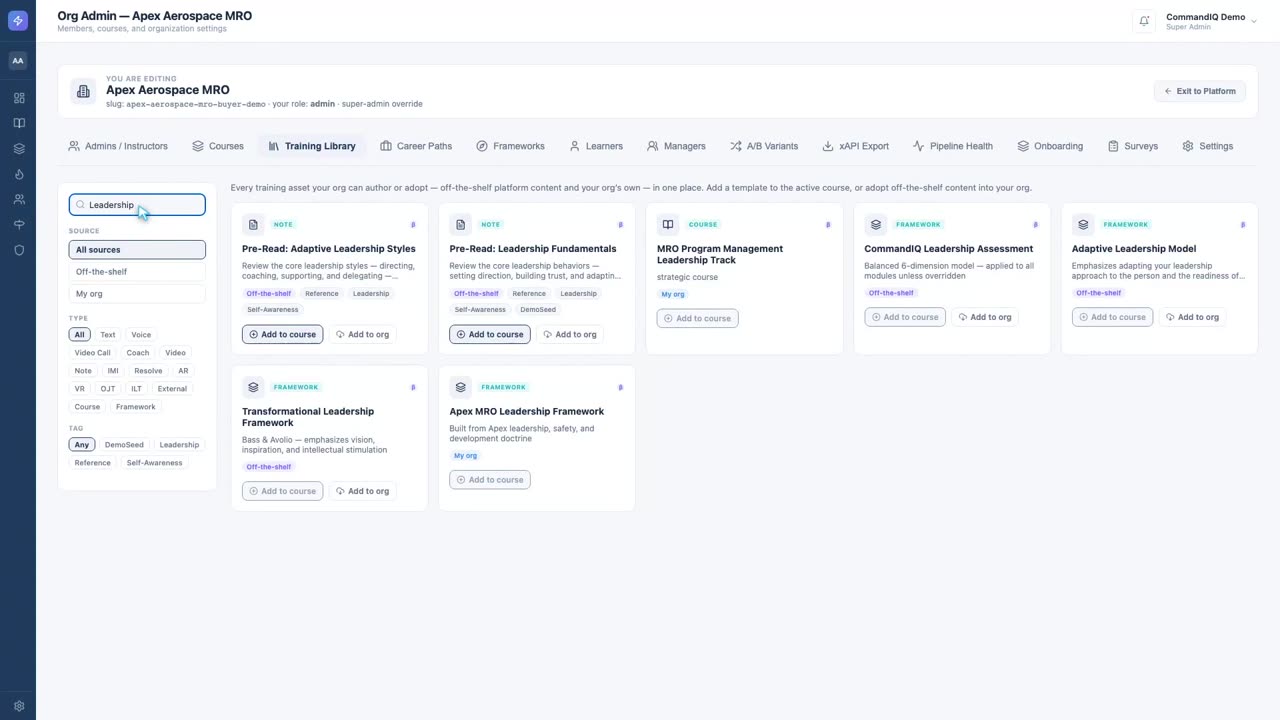Open the dashboard grid icon in sidebar

18,98
